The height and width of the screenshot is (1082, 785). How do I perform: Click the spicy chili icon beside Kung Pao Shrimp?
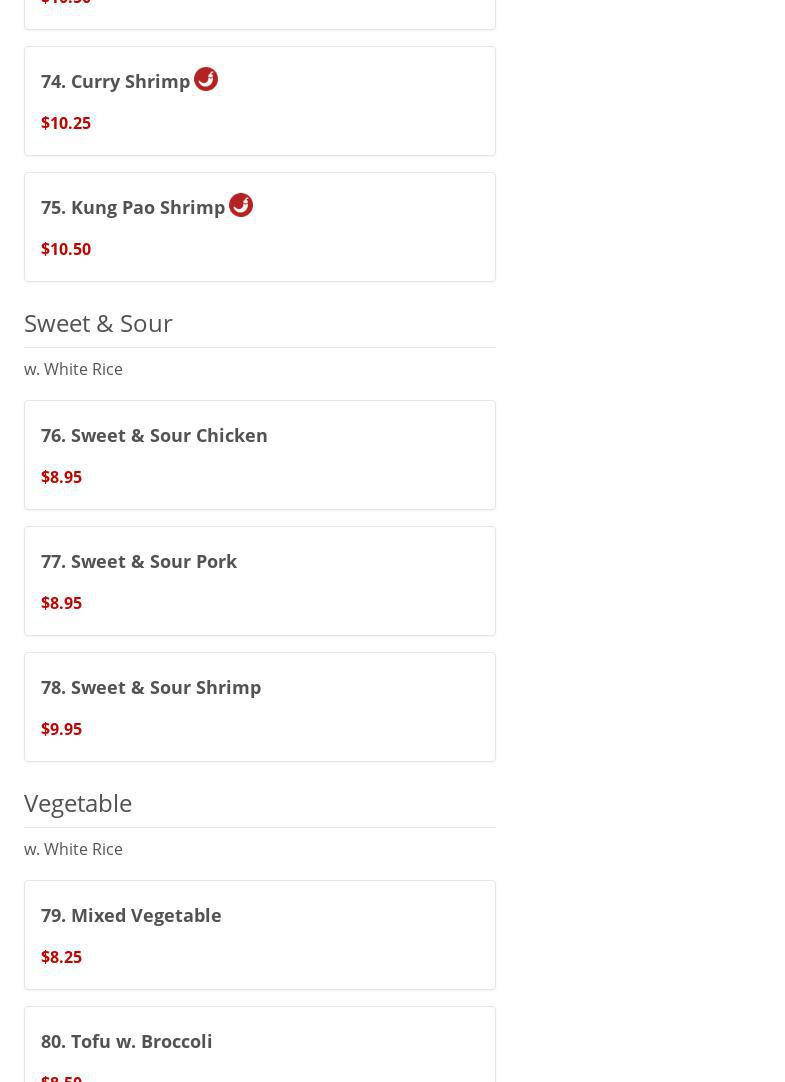(x=241, y=205)
